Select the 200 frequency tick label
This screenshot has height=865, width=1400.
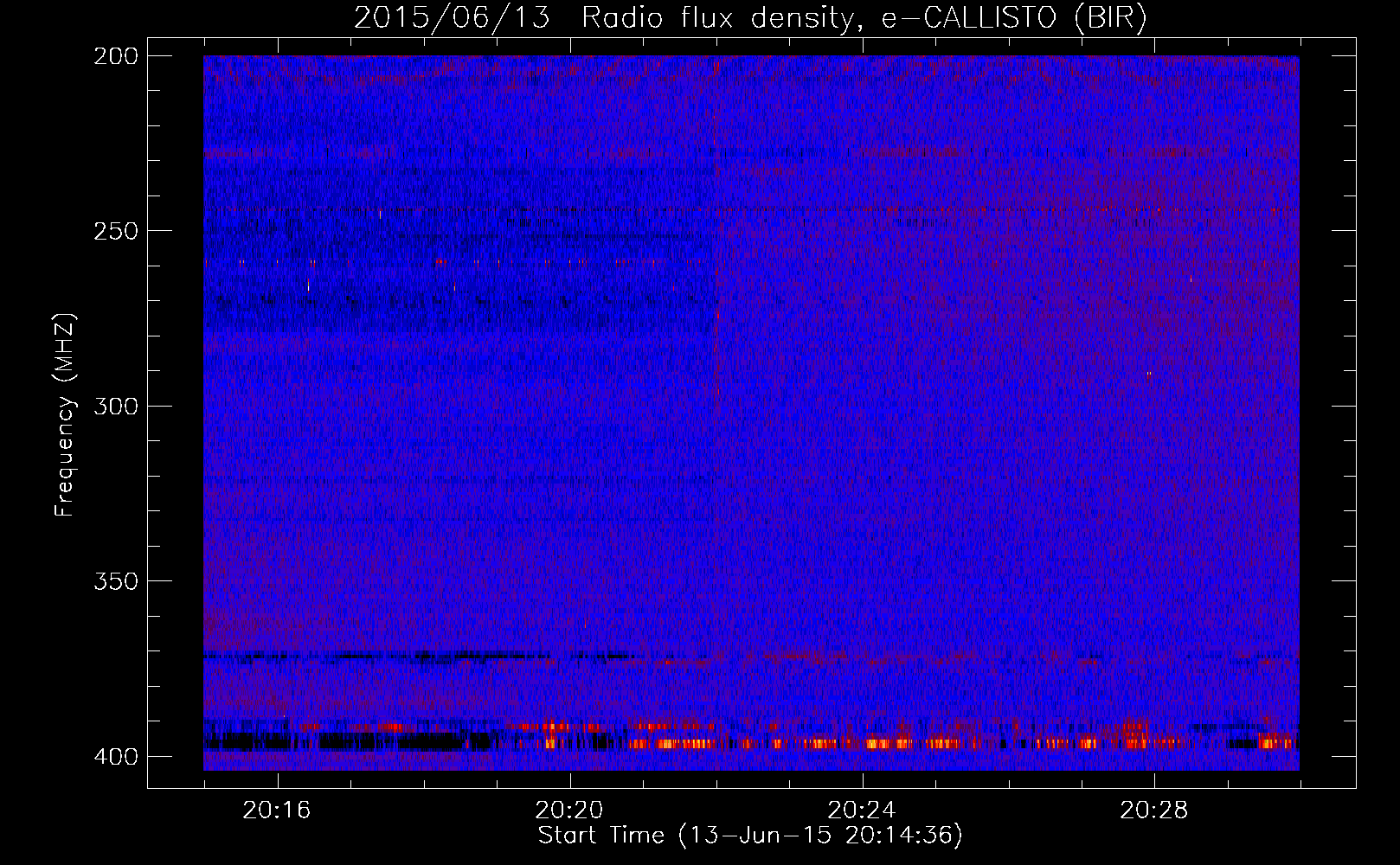click(x=115, y=56)
